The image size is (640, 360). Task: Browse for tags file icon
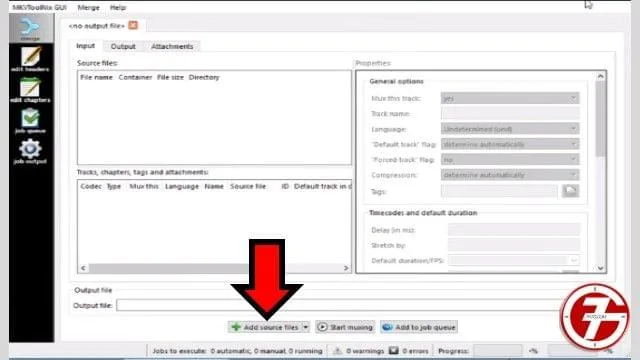click(570, 191)
